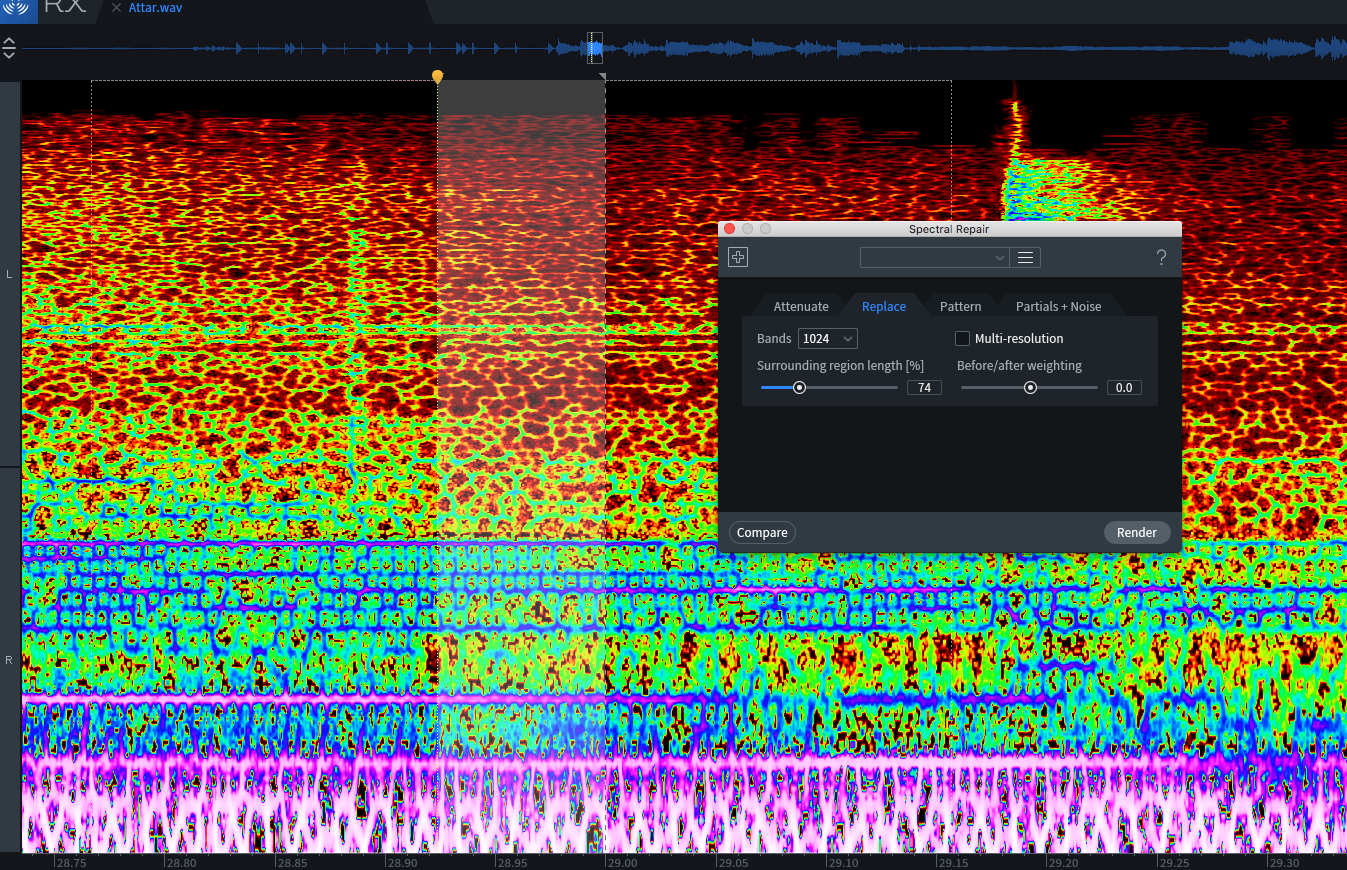Close the Attar.wav file tab
Screen dimensions: 1347x870
(116, 8)
